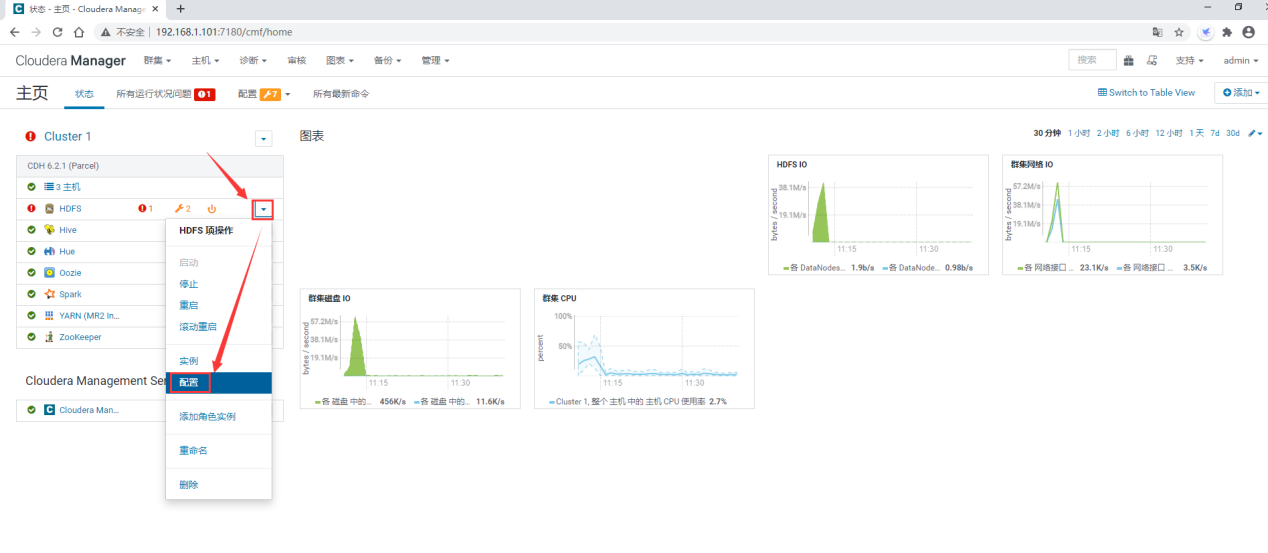1268x553 pixels.
Task: Open the 配置 tab with 7 warnings
Action: coord(264,94)
